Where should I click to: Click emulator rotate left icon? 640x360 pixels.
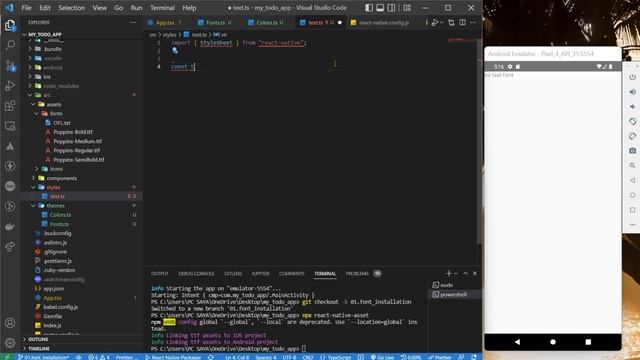tap(632, 121)
